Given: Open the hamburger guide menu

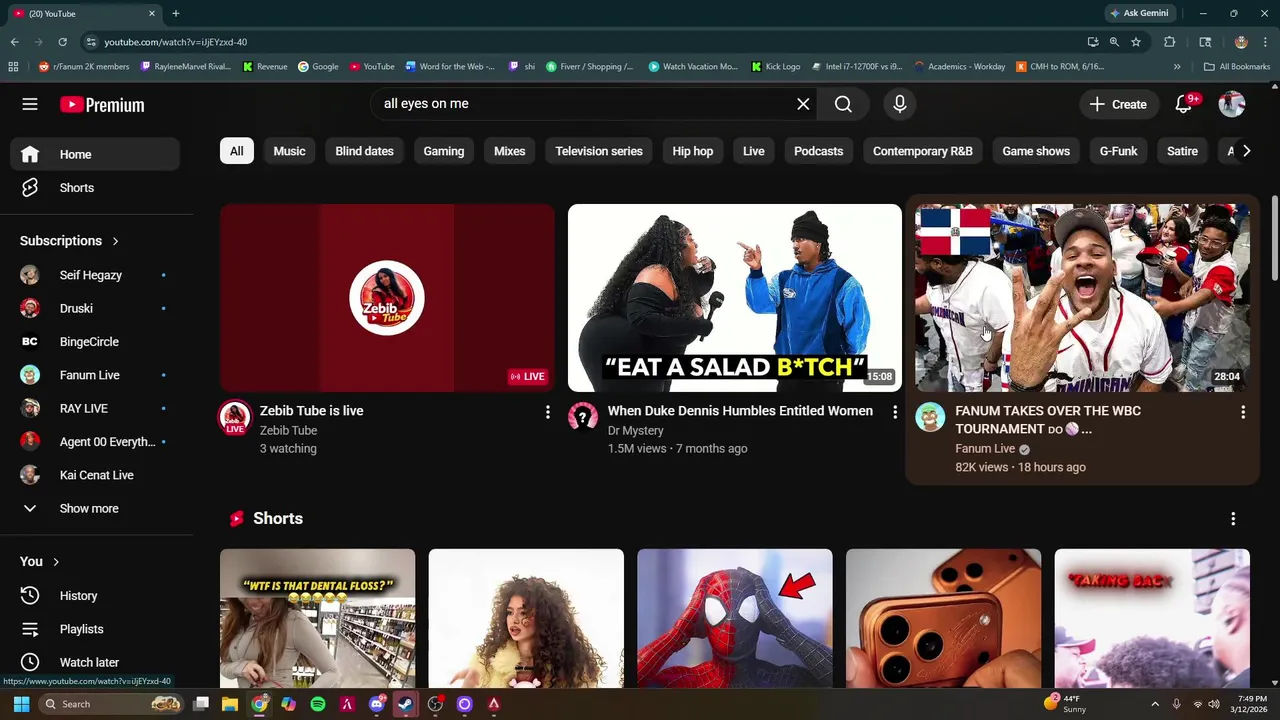Looking at the screenshot, I should click(30, 104).
